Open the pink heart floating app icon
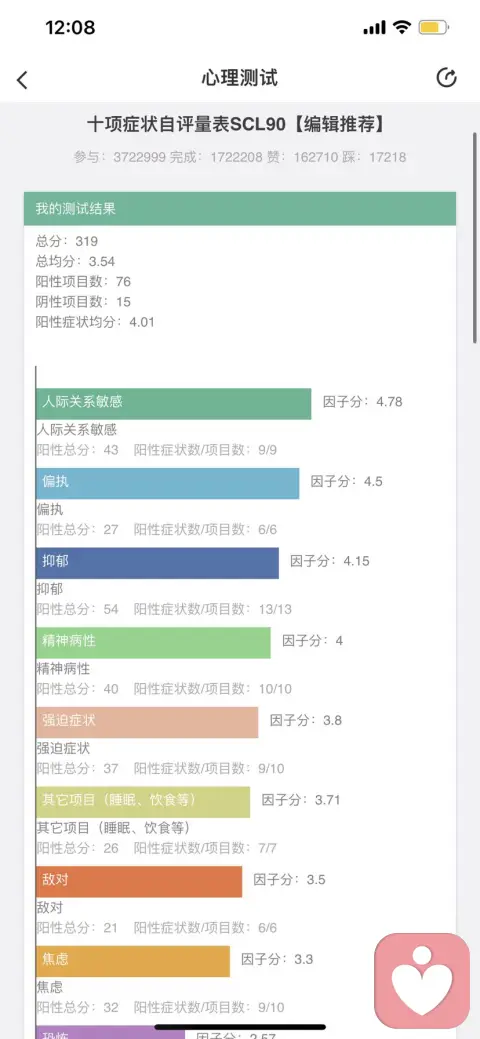Screen dimensions: 480x1039 click(x=422, y=980)
